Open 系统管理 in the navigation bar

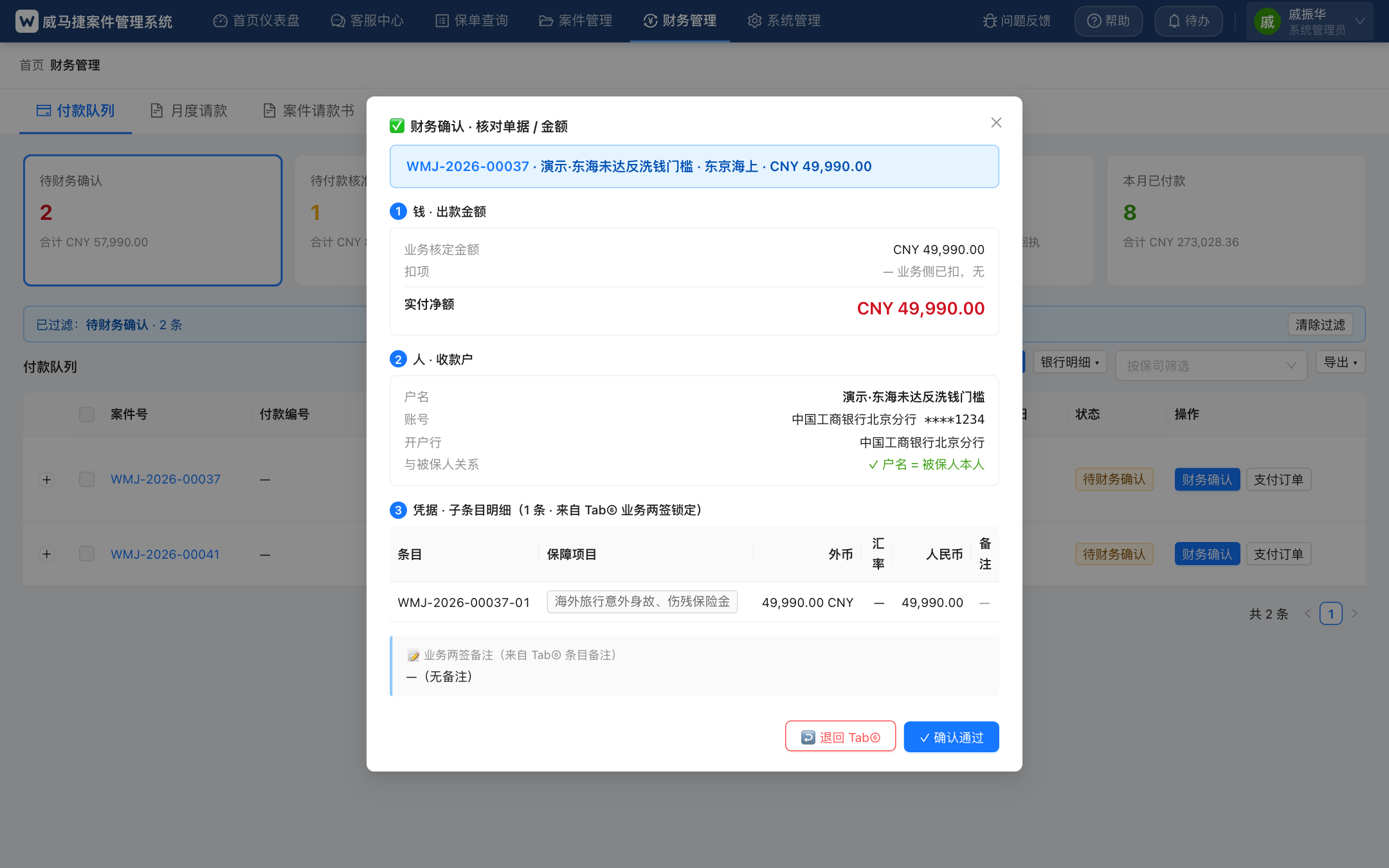pyautogui.click(x=784, y=21)
